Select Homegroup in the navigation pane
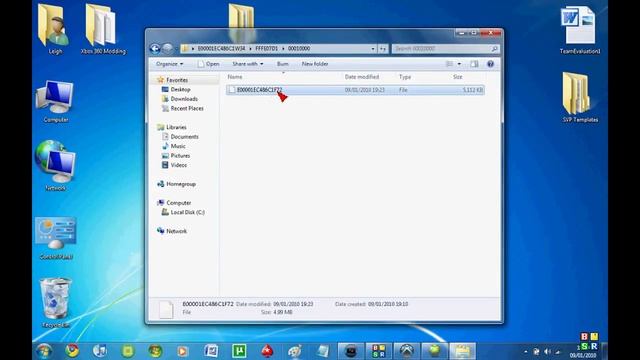The height and width of the screenshot is (360, 640). (181, 184)
